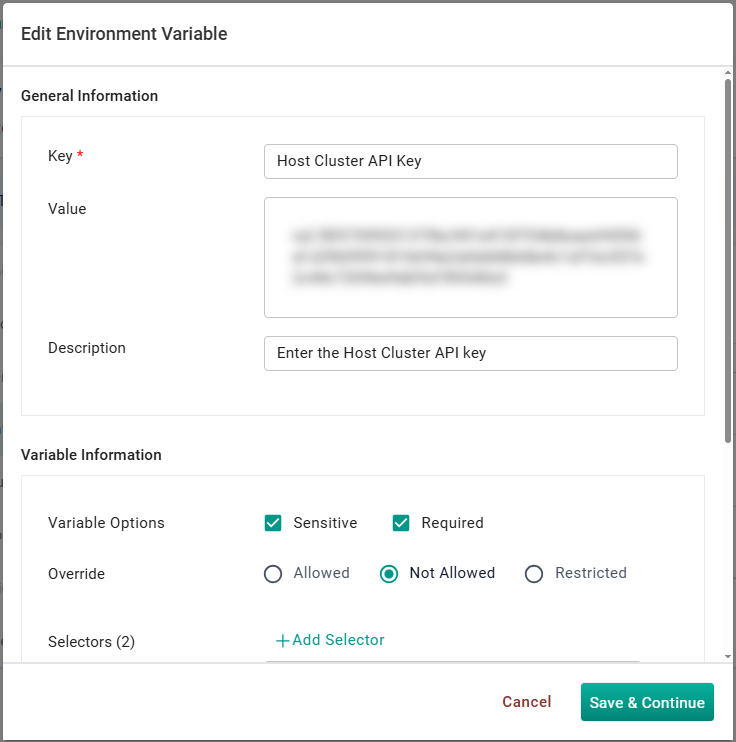Select the Allowed override radio button
The image size is (736, 742).
coord(273,574)
